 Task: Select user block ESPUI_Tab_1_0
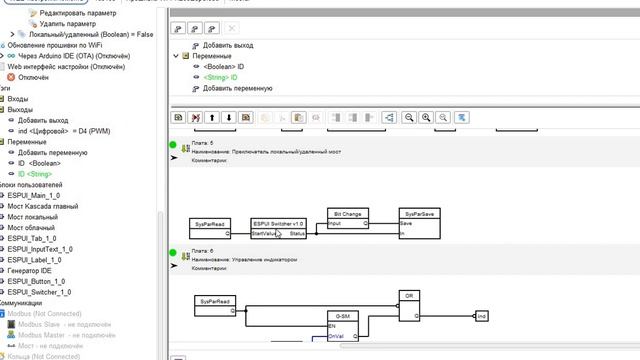(32, 238)
